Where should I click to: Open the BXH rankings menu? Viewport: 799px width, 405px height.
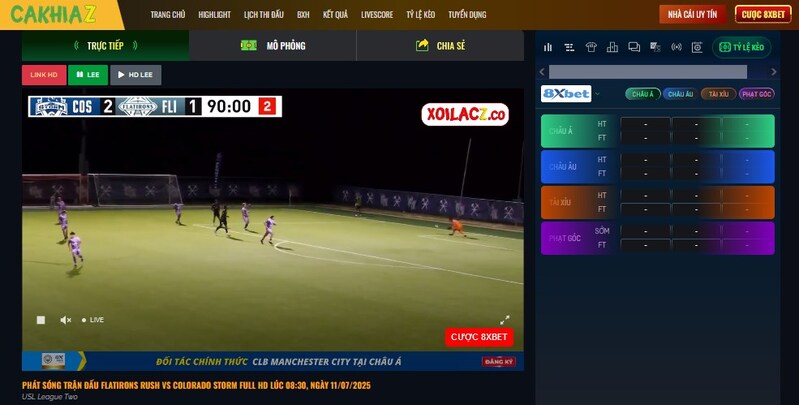[303, 14]
